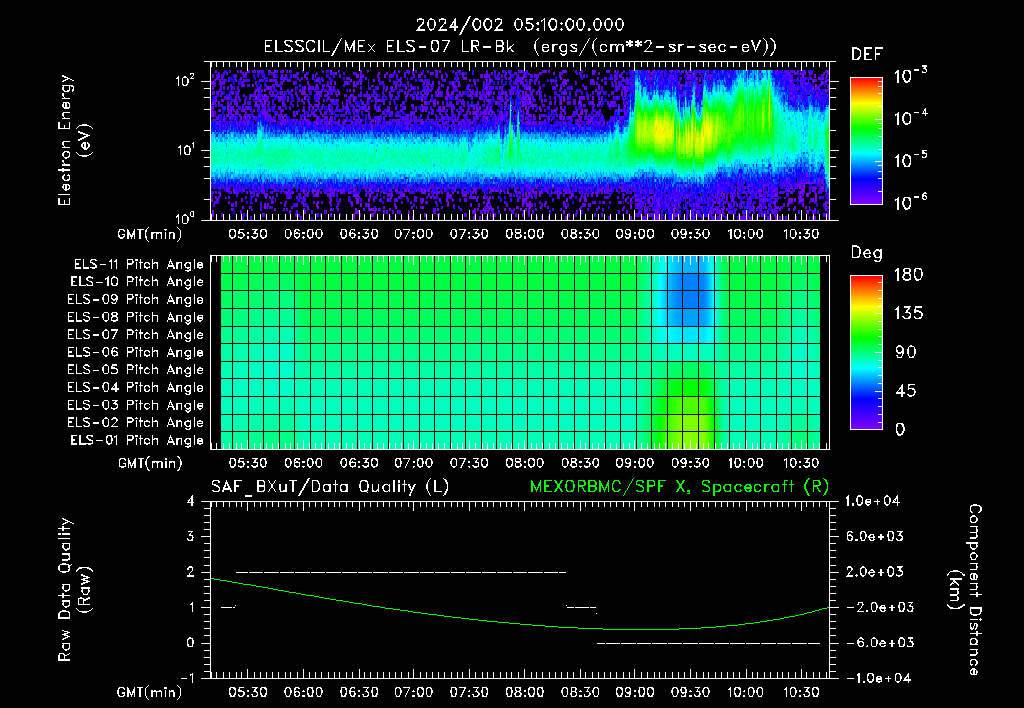1024x708 pixels.
Task: Click the DEF color bar legend
Action: point(866,140)
